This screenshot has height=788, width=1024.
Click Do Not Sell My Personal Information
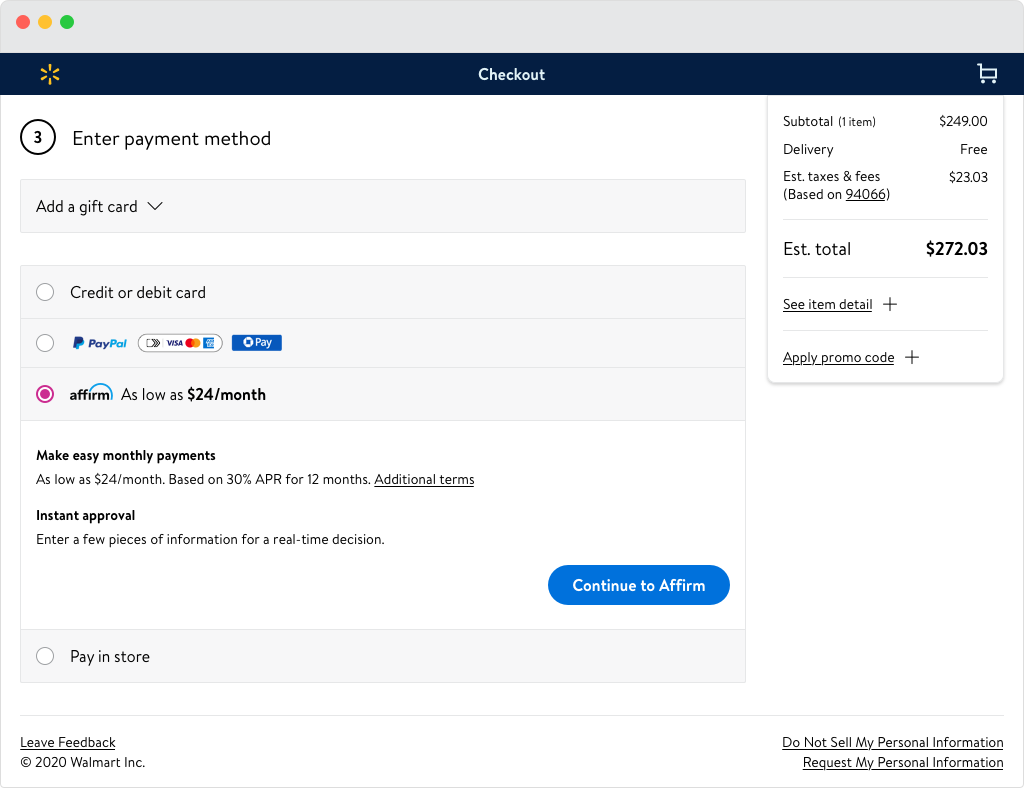pyautogui.click(x=892, y=742)
